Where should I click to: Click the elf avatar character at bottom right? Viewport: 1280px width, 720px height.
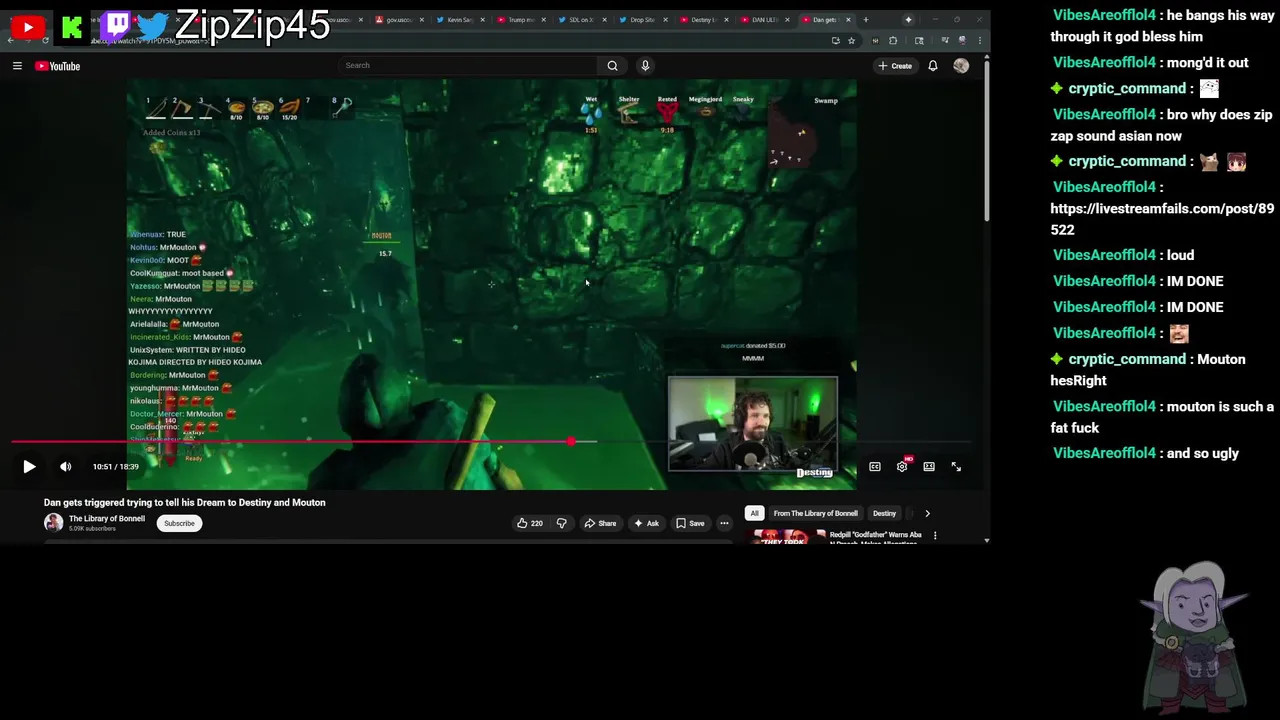[1196, 636]
